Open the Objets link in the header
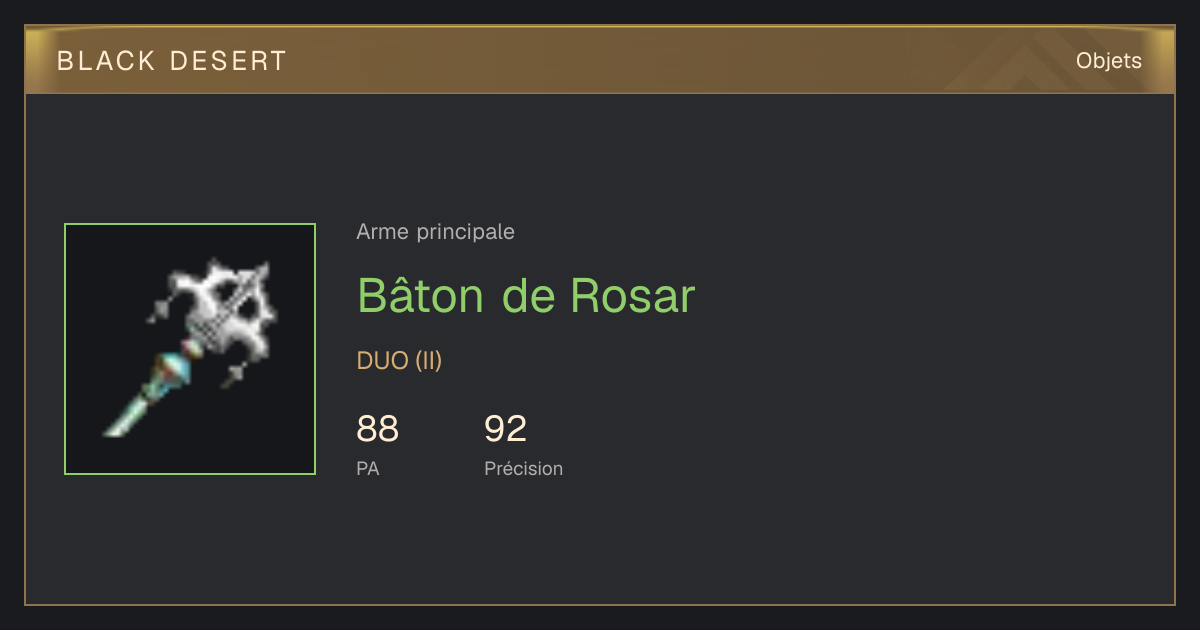The width and height of the screenshot is (1200, 630). click(x=1109, y=61)
